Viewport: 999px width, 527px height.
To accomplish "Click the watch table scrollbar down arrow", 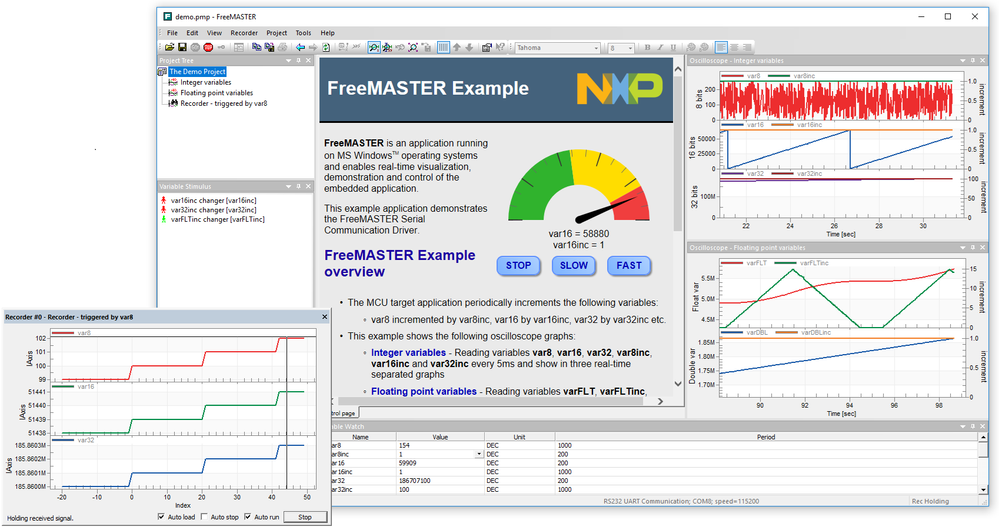I will 984,489.
